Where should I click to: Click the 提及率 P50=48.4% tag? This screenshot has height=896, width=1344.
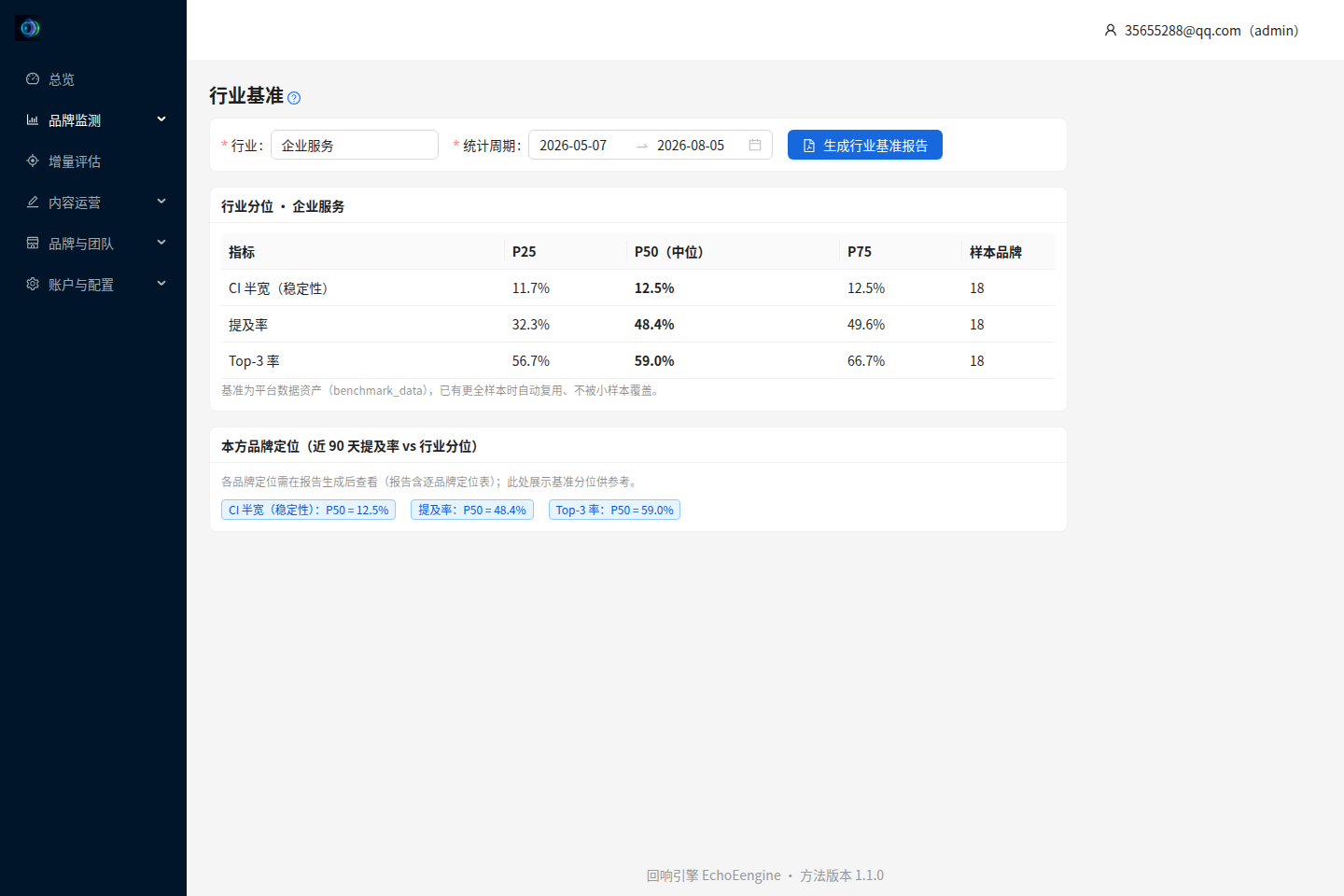click(472, 510)
